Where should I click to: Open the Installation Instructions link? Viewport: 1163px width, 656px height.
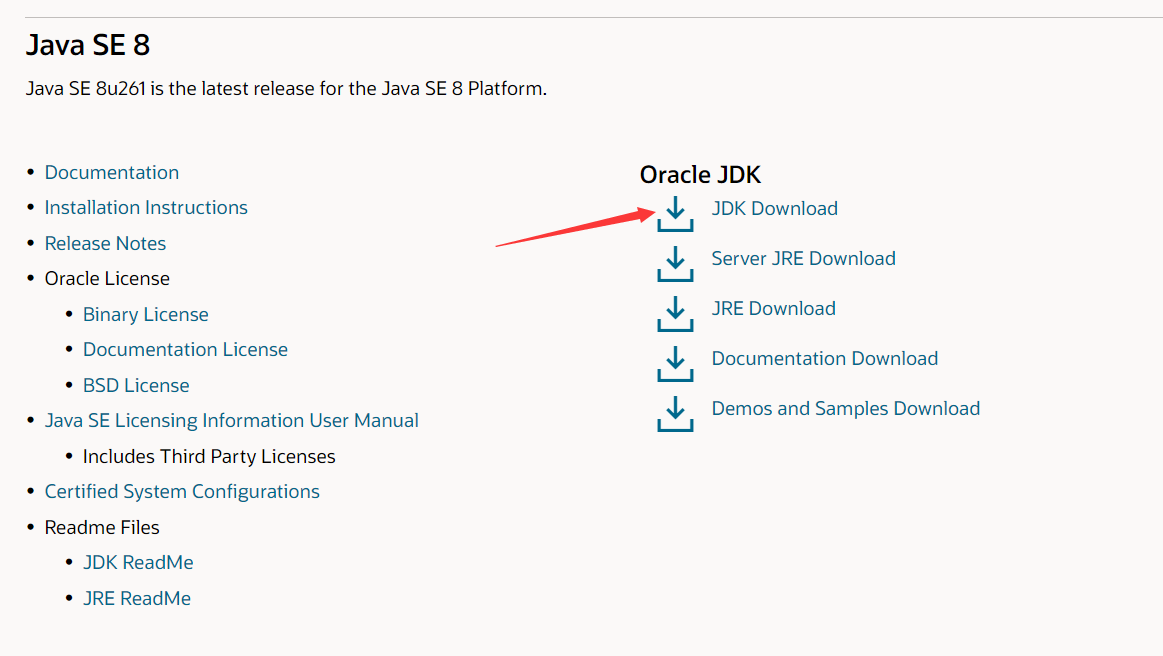tap(146, 207)
